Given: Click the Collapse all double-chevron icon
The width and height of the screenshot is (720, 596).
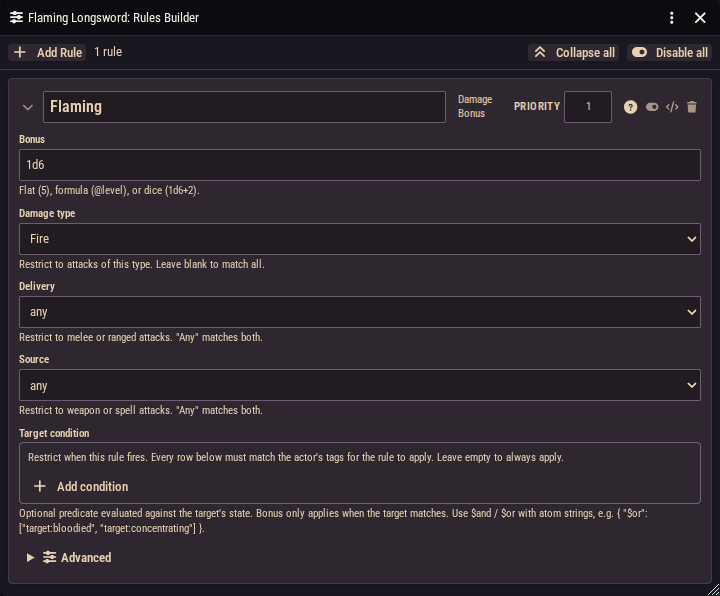Looking at the screenshot, I should click(540, 52).
